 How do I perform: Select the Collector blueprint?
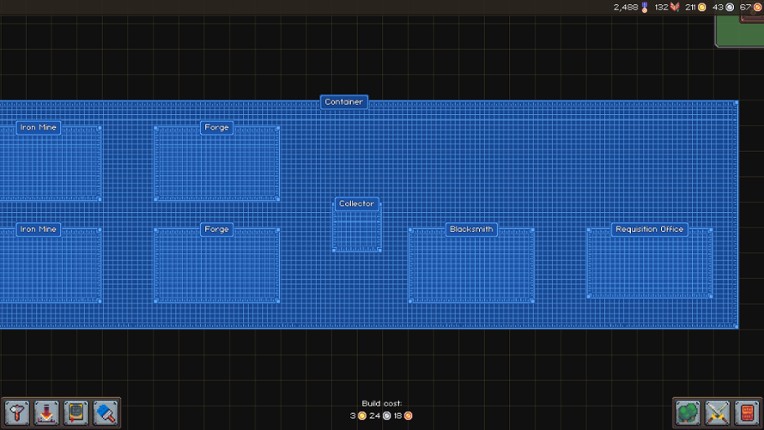(357, 227)
